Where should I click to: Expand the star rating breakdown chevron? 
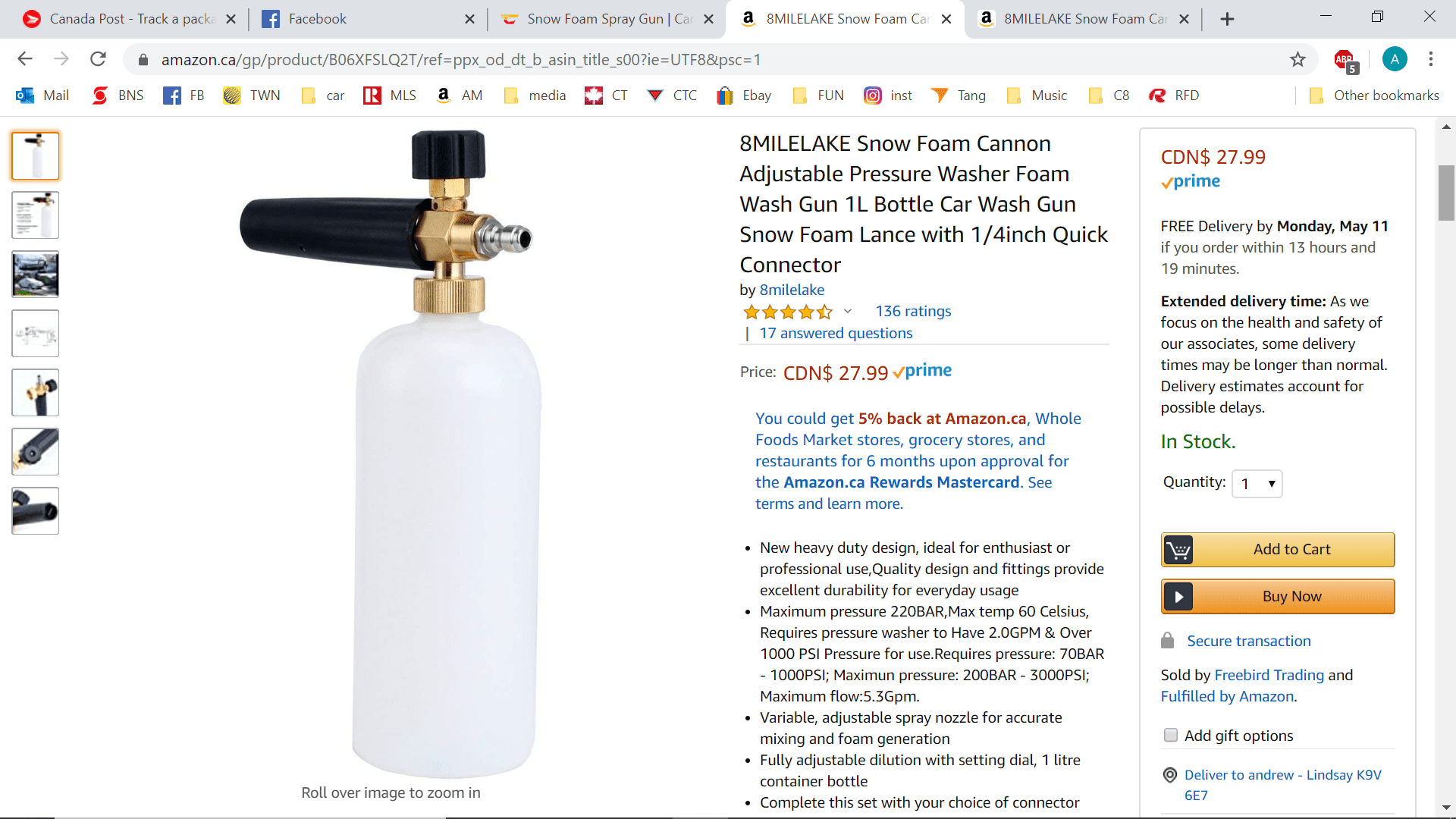coord(848,311)
